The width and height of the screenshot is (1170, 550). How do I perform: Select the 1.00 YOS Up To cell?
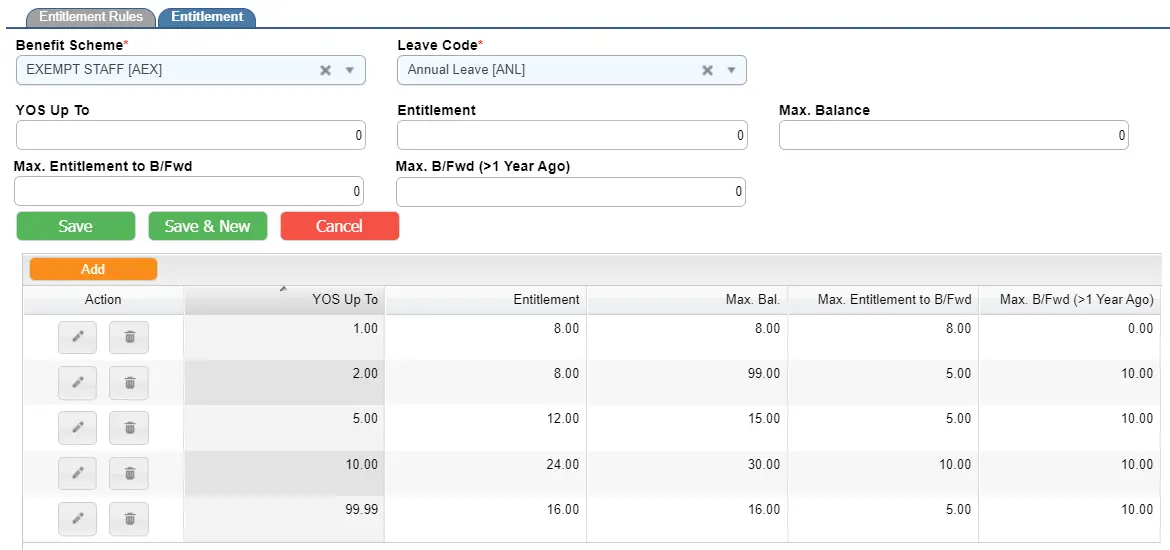284,337
